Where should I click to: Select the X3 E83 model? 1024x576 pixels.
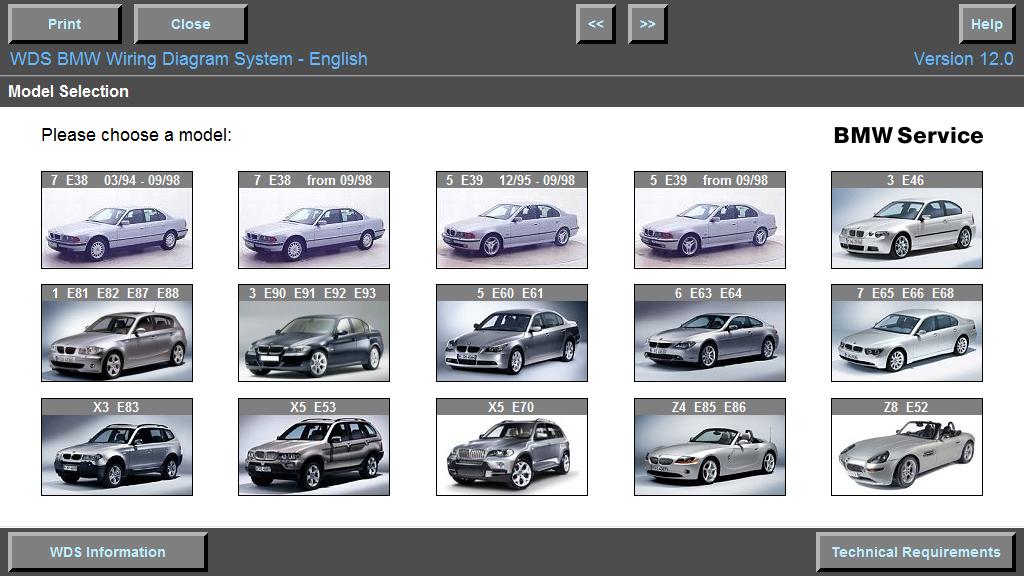click(x=117, y=447)
